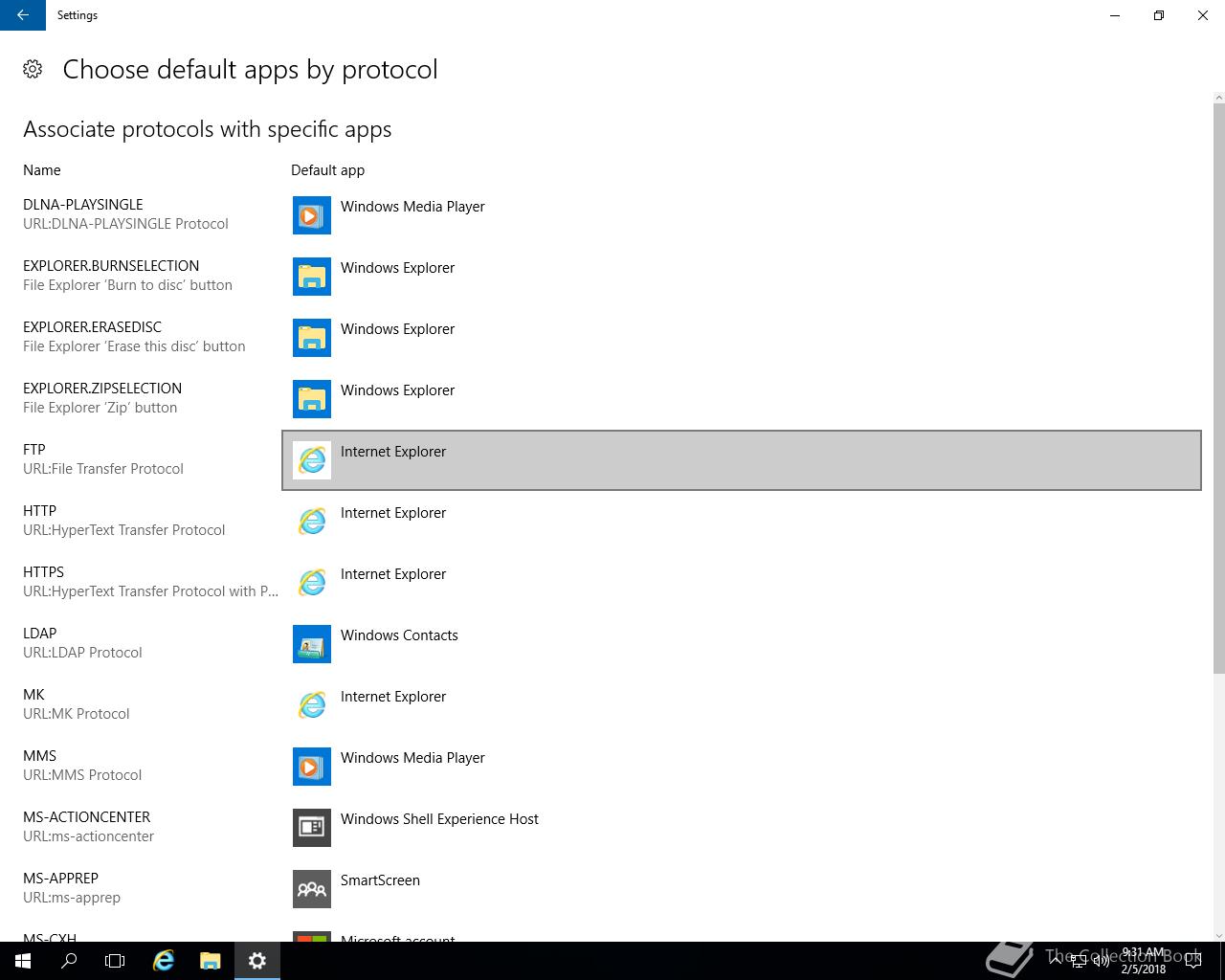
Task: Click the EXPLORER.ZIPSELECTION protocol name
Action: [x=102, y=389]
